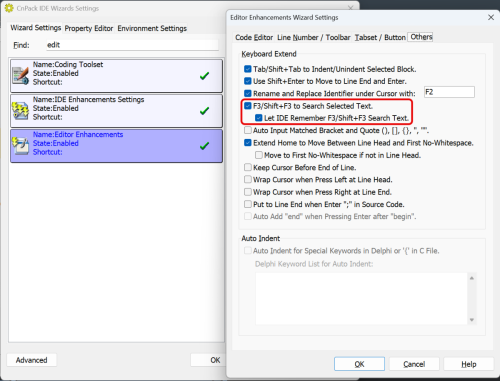
Task: Click the IDE Enhancements Settings icon
Action: click(x=20, y=111)
